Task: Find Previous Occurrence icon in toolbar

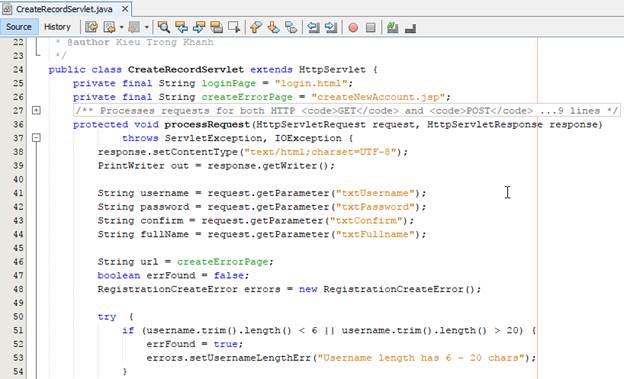Action: click(x=181, y=27)
